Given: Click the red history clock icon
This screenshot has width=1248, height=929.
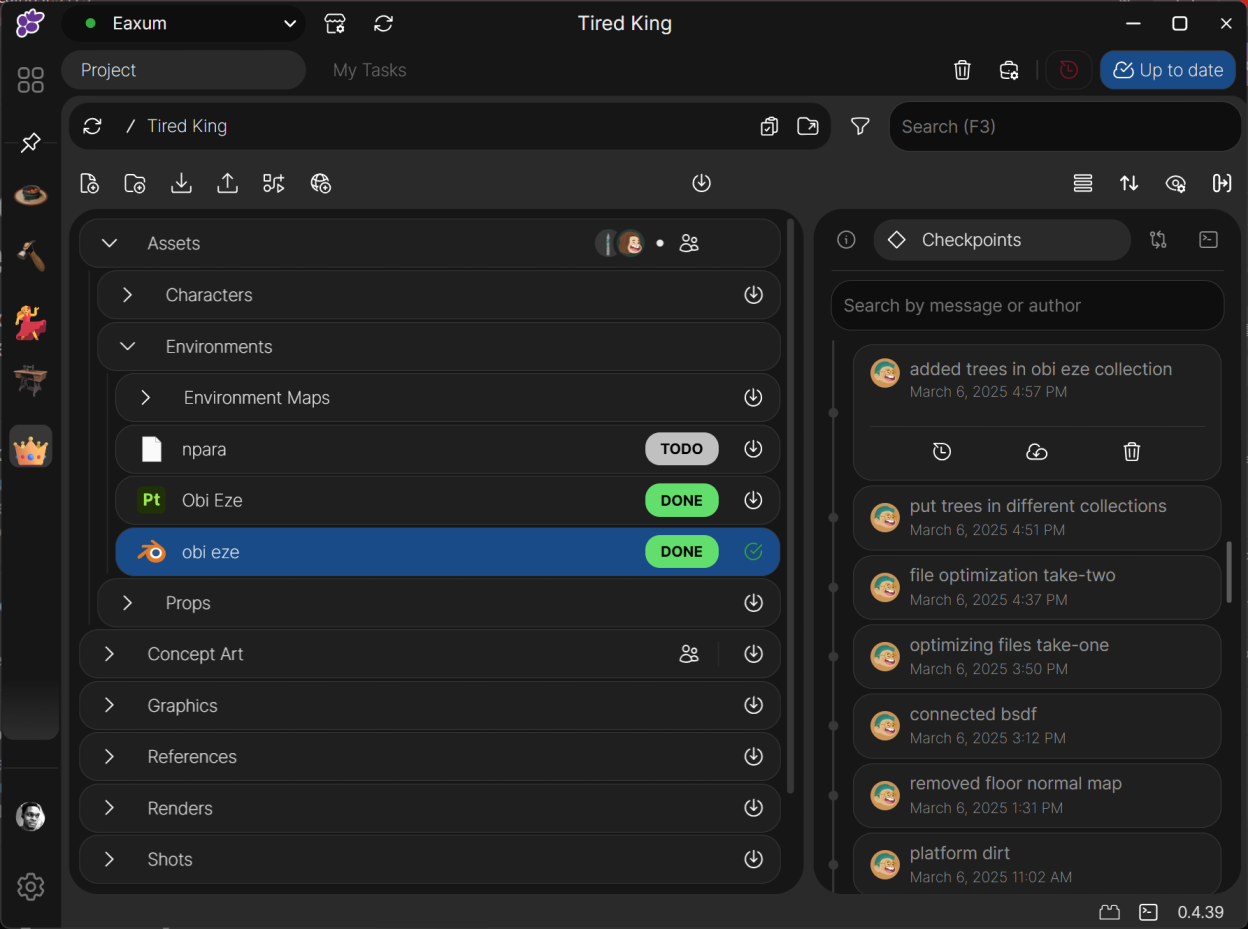Looking at the screenshot, I should (1069, 70).
